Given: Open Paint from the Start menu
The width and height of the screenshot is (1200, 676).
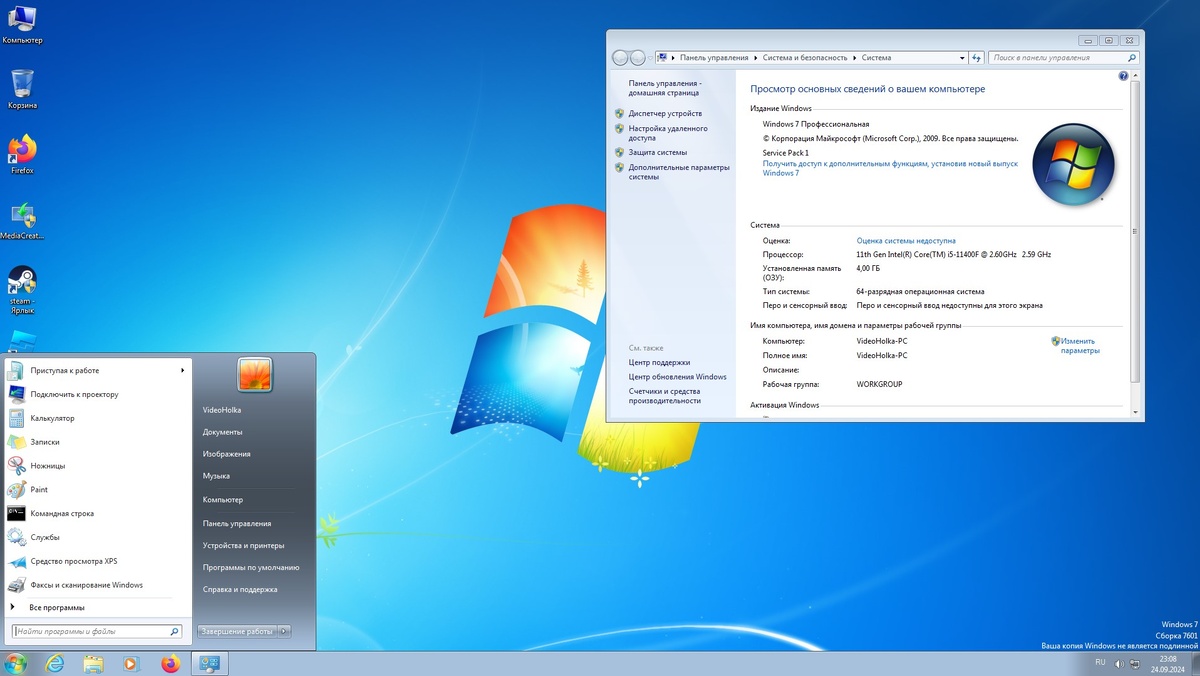Looking at the screenshot, I should tap(98, 490).
